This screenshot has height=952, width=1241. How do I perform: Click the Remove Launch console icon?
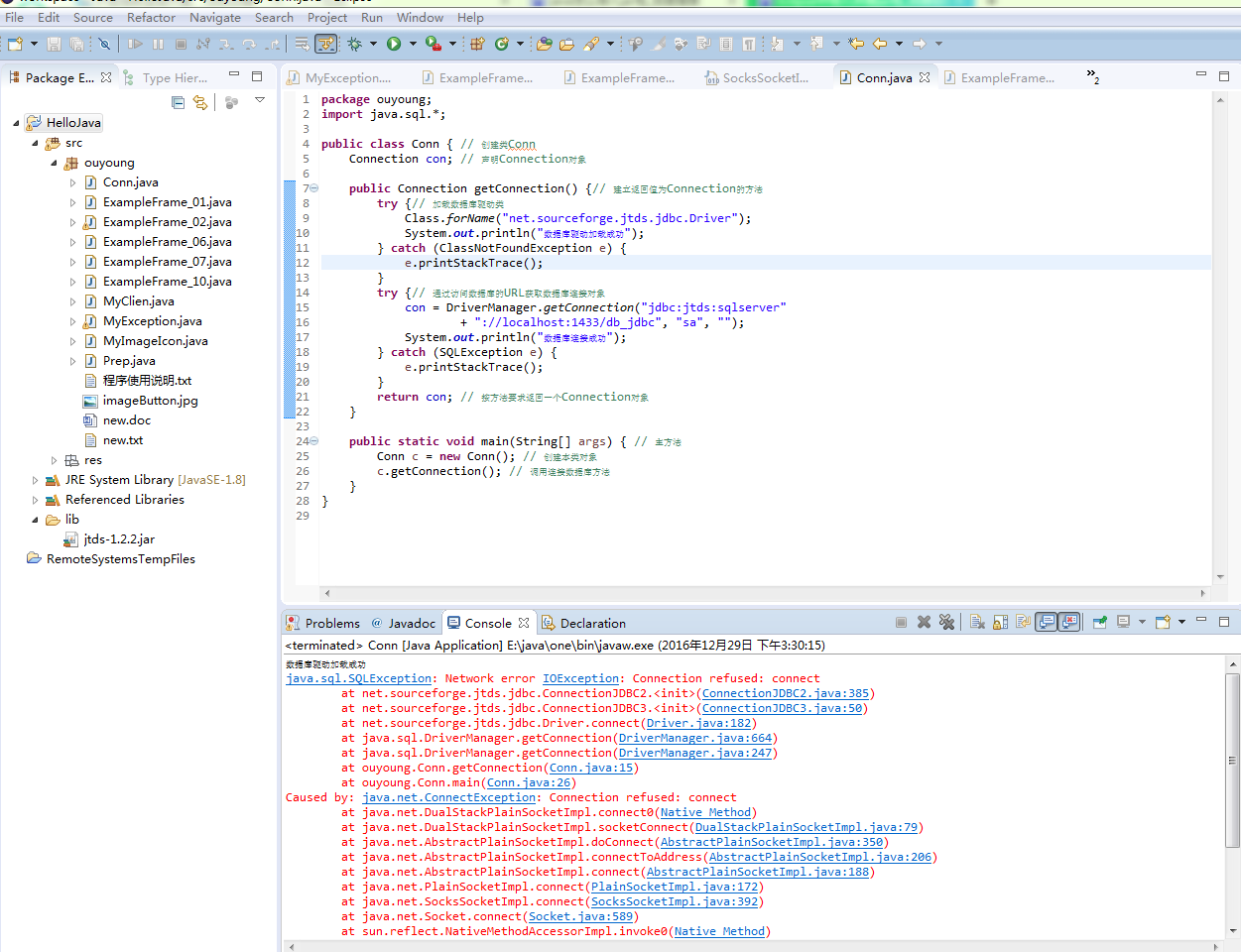pos(924,622)
